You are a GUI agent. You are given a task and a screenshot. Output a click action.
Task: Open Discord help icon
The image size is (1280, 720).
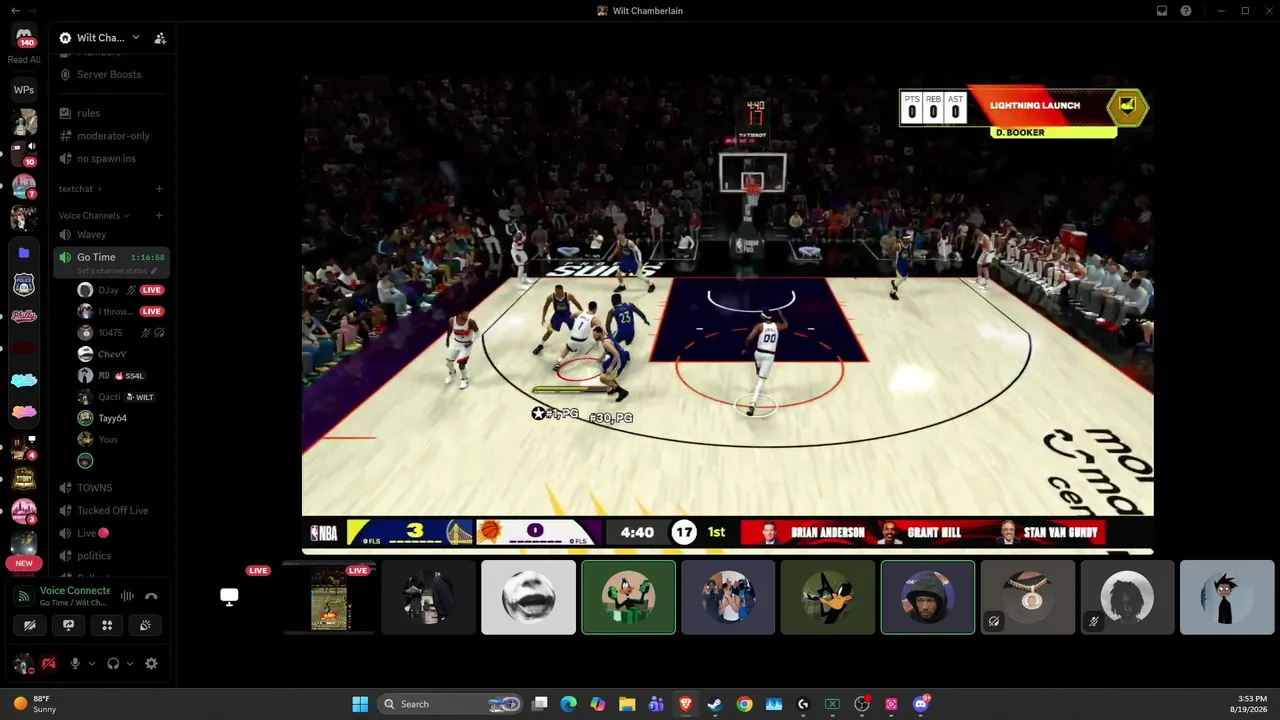1186,11
